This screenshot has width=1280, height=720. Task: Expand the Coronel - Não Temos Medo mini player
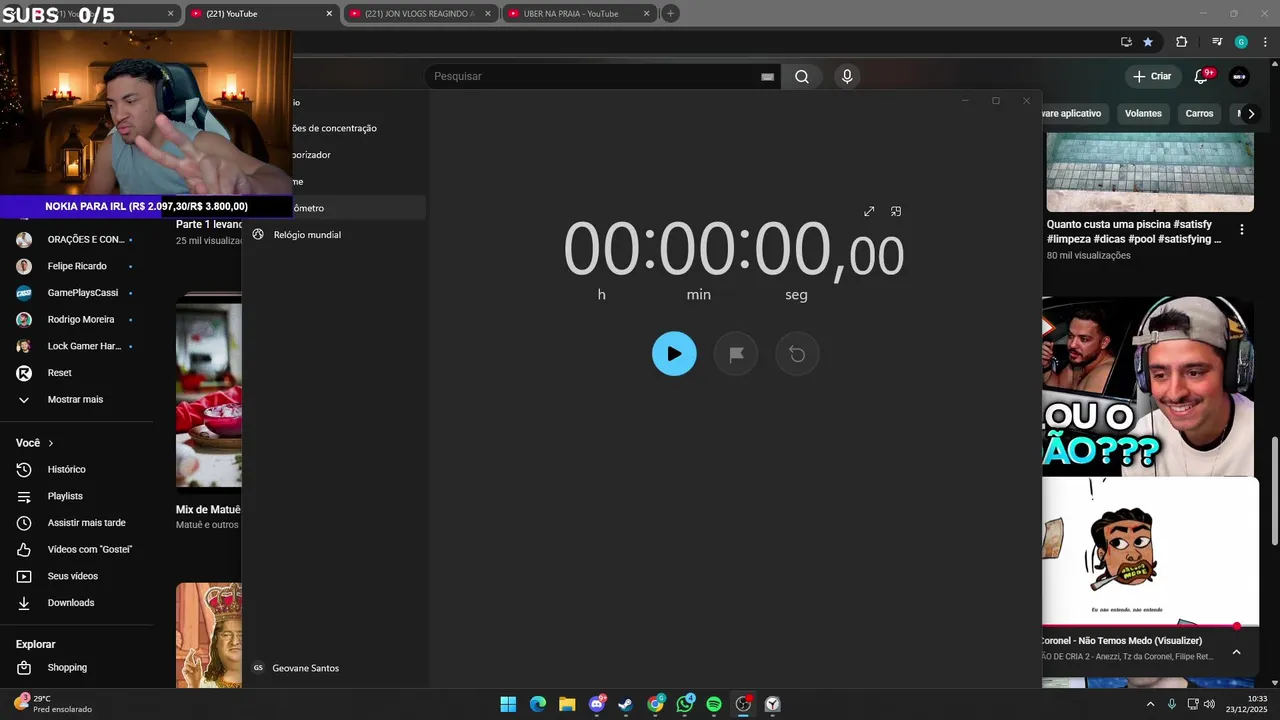pos(1236,652)
